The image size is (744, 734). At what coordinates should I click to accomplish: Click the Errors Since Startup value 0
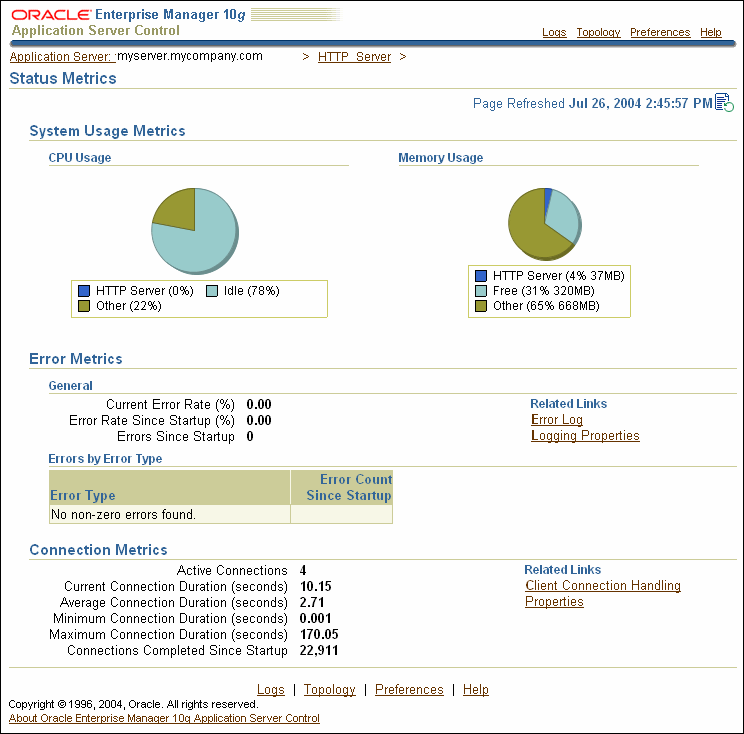[x=250, y=437]
